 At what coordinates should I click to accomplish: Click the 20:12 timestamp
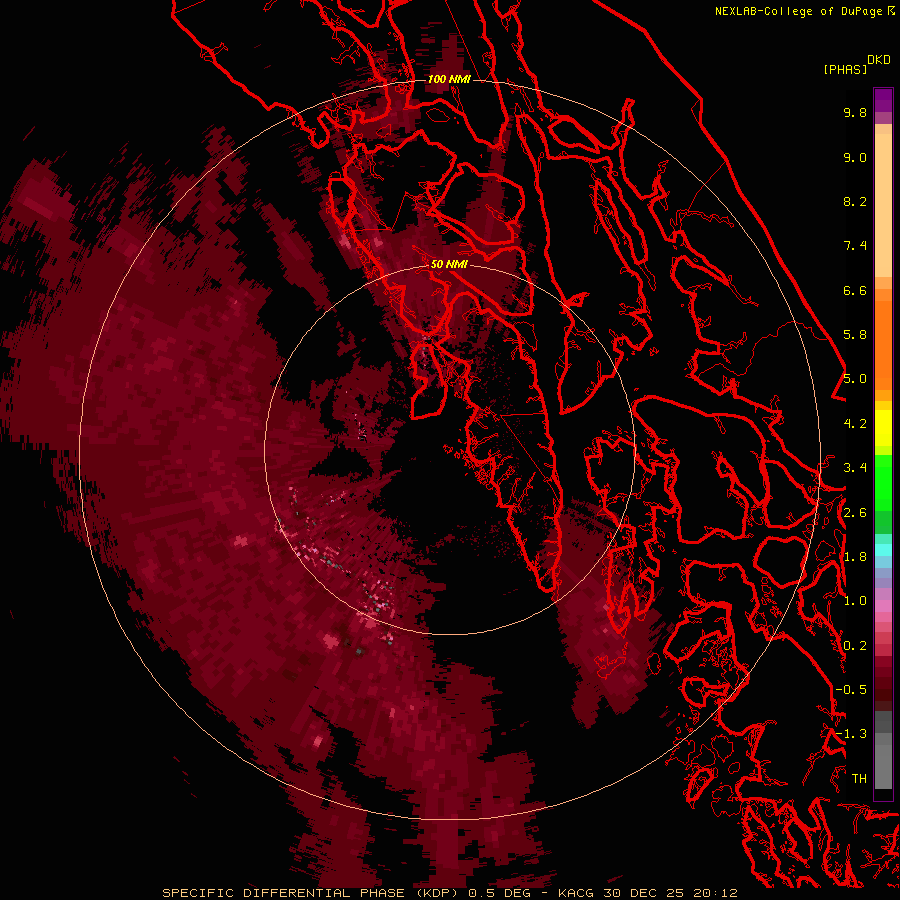tap(715, 893)
